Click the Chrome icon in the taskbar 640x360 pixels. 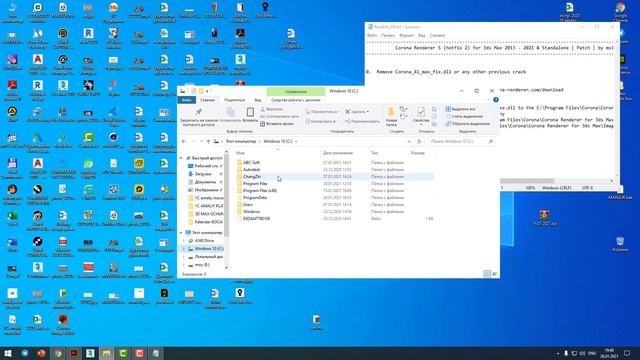pyautogui.click(x=58, y=353)
